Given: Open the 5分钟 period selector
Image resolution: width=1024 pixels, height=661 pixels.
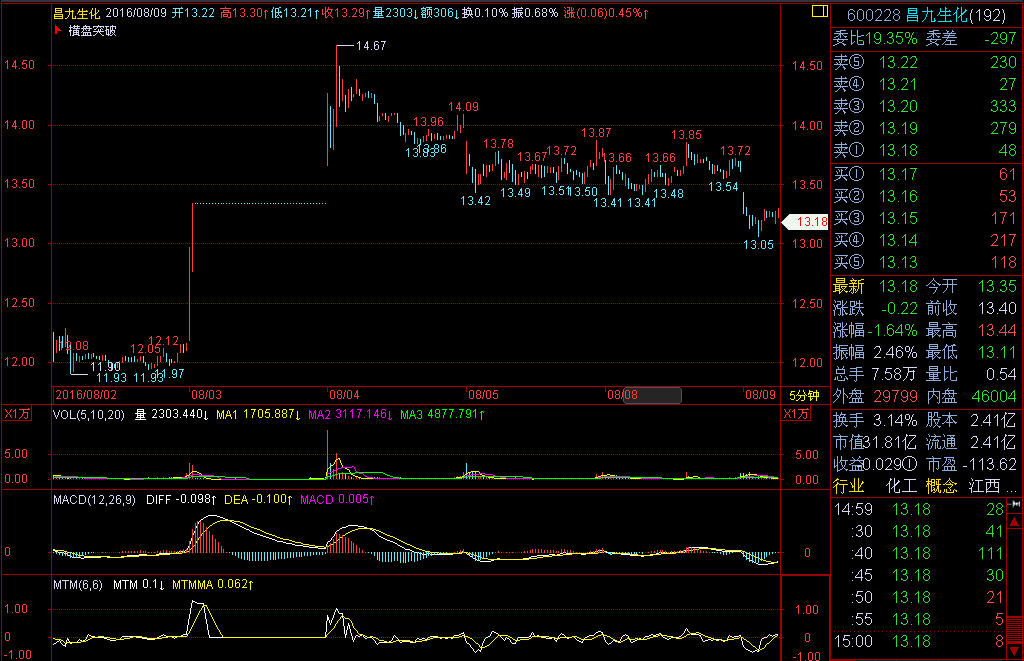Looking at the screenshot, I should point(802,395).
